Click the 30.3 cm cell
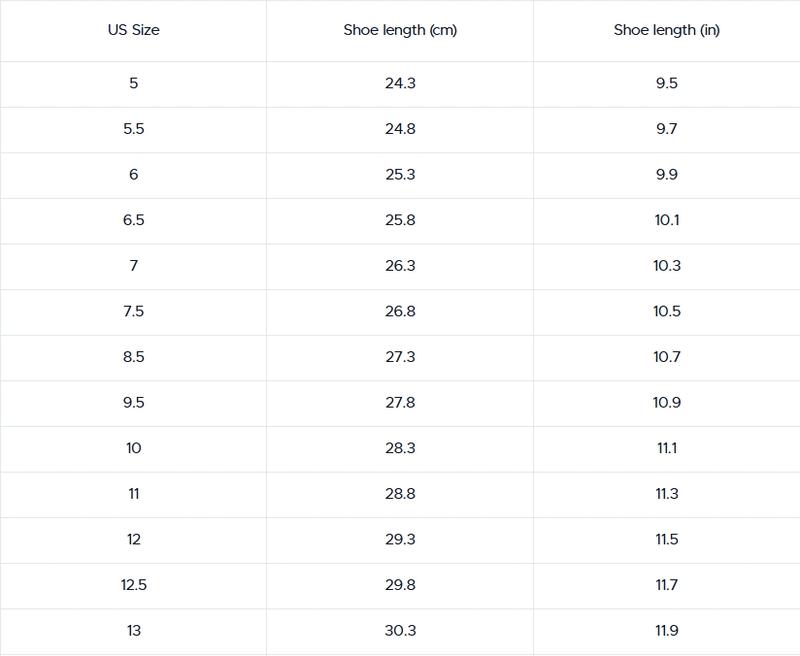The image size is (800, 656). [x=400, y=631]
